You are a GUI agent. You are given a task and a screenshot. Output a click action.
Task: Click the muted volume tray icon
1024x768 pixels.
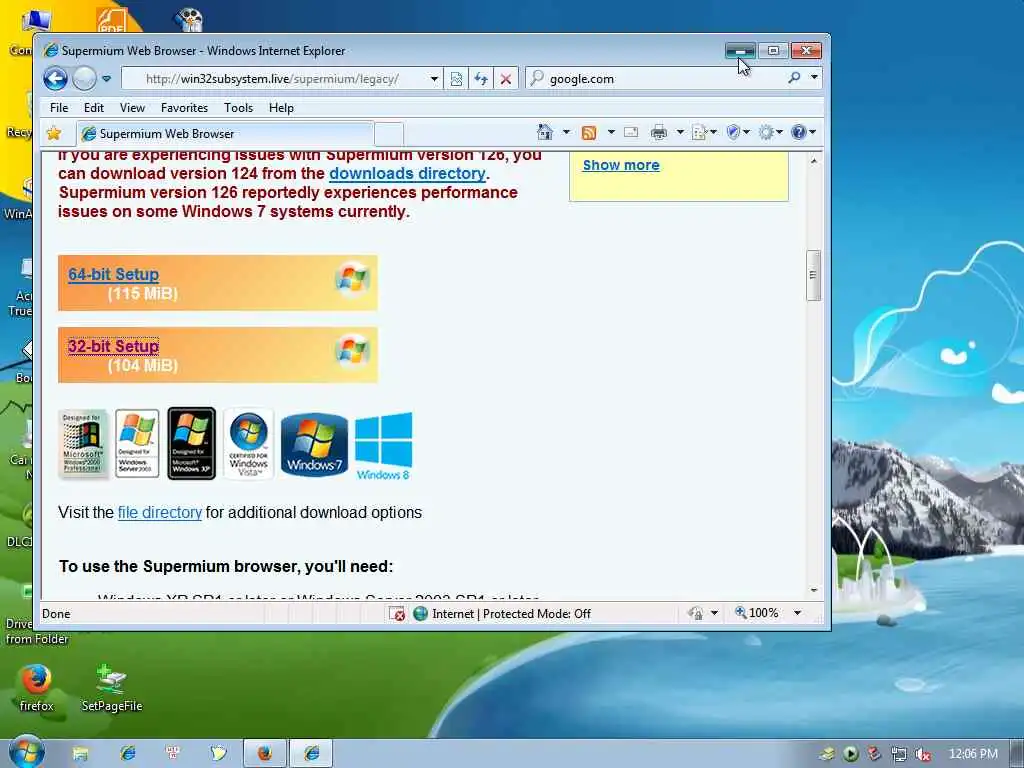click(x=922, y=754)
